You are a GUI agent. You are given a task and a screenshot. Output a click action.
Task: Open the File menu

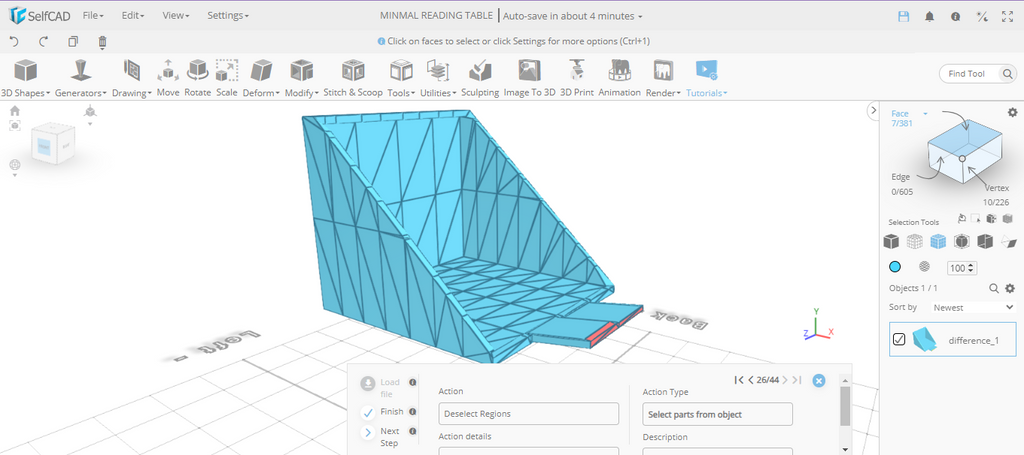[93, 16]
